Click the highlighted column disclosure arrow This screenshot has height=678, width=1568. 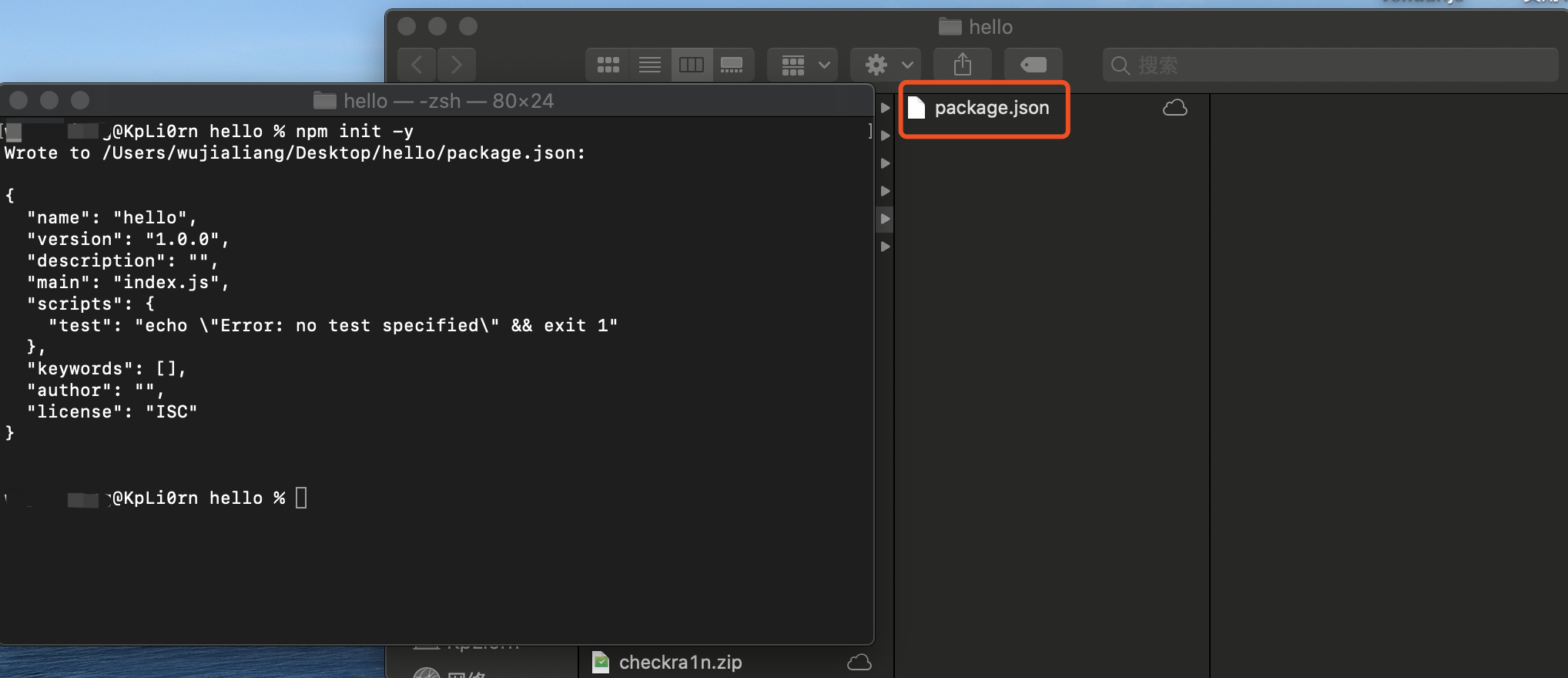pyautogui.click(x=886, y=219)
